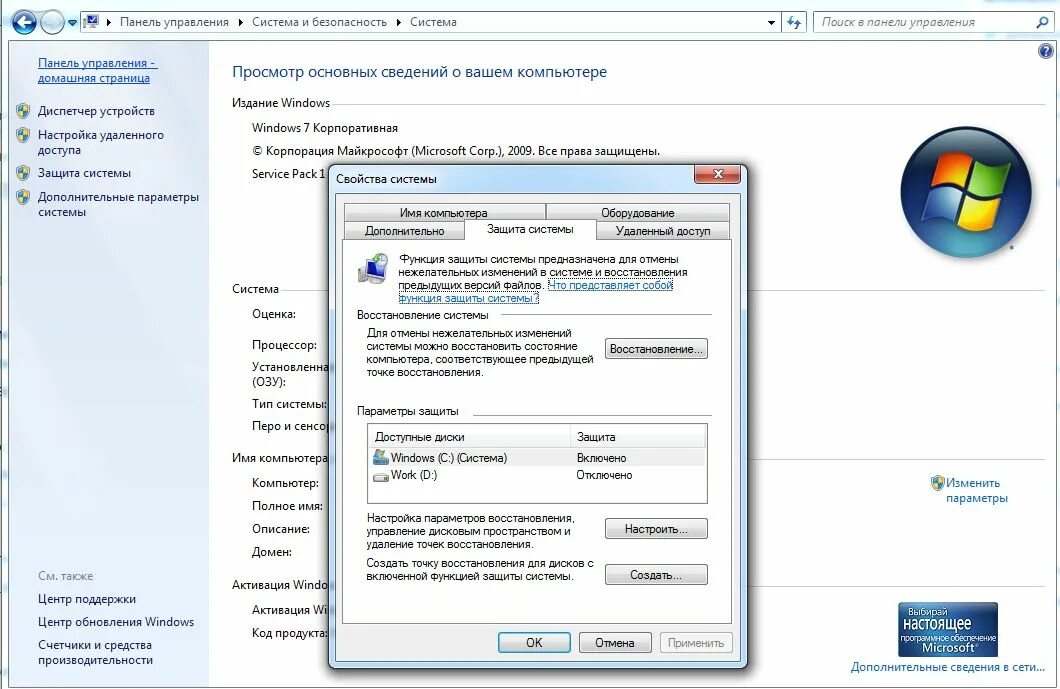Image resolution: width=1060 pixels, height=689 pixels.
Task: Click shield icon next to Изменить параметры
Action: (x=937, y=483)
